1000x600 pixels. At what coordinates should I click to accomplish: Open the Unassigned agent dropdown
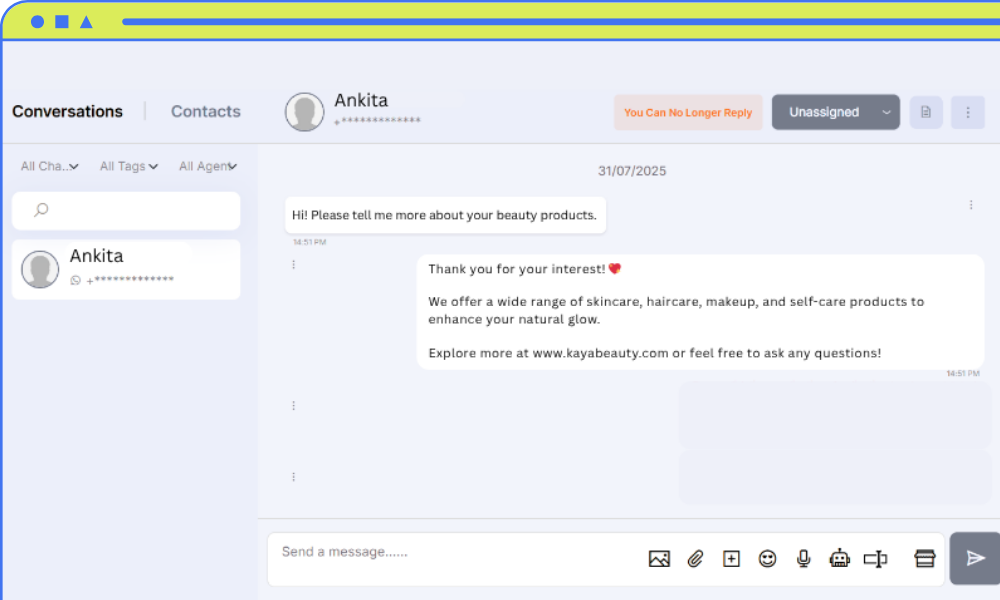coord(886,113)
